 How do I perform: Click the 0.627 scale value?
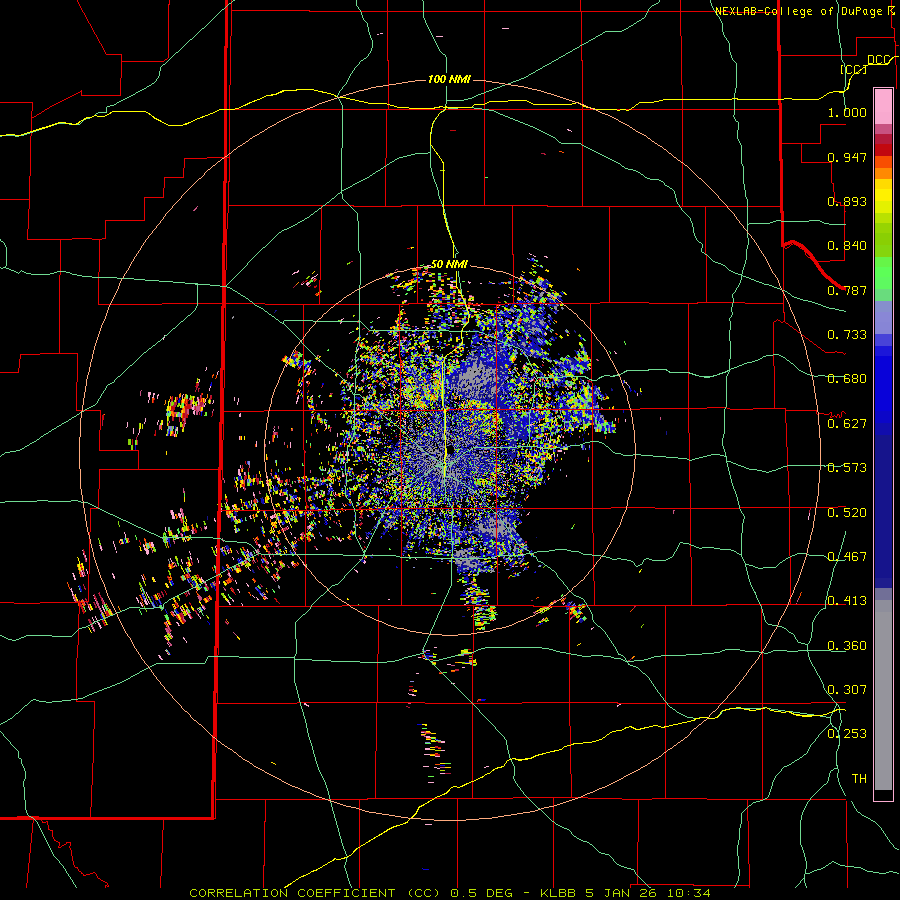[847, 424]
